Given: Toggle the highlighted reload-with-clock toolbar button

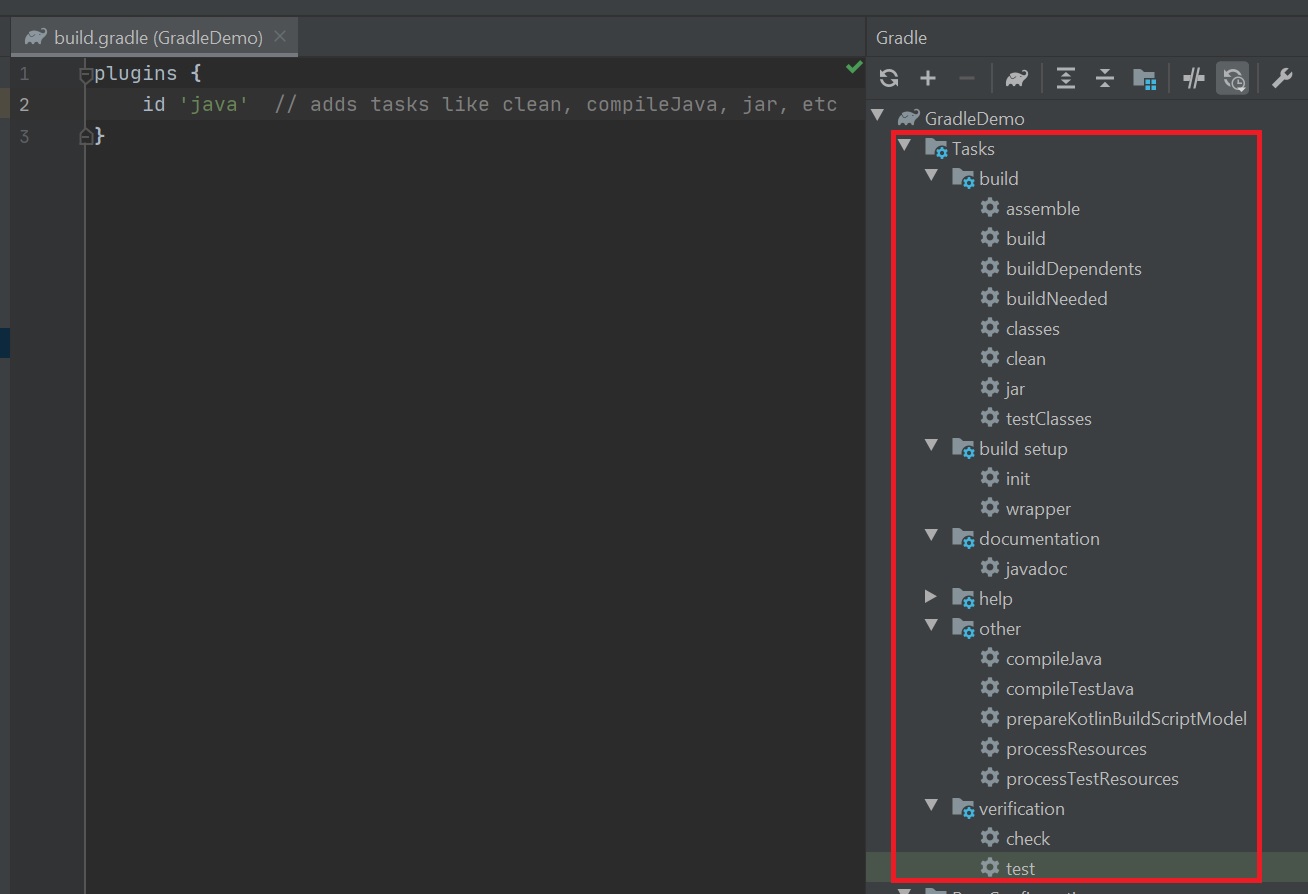Looking at the screenshot, I should (x=1233, y=79).
